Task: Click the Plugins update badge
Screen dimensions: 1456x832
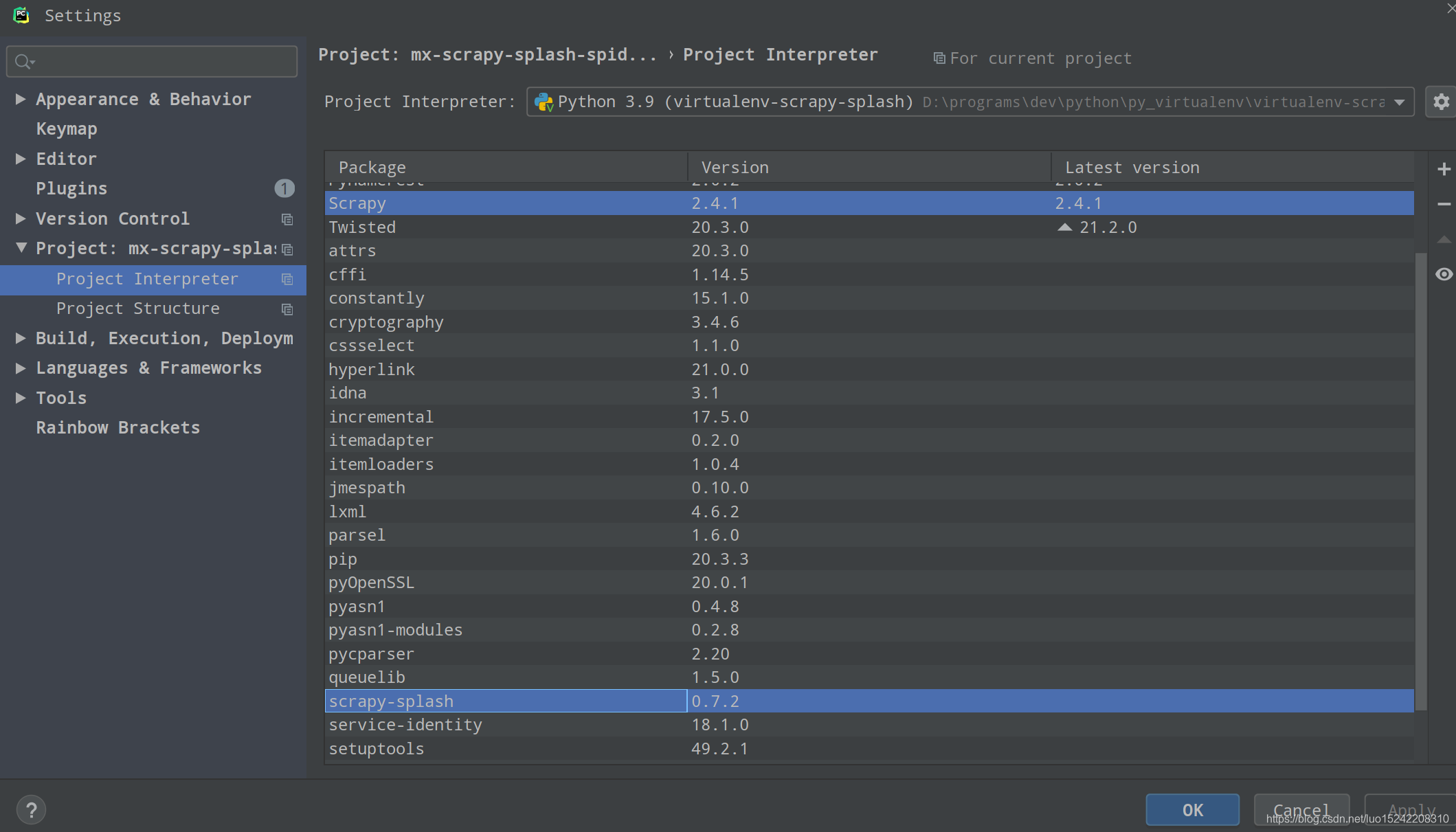Action: (x=284, y=188)
